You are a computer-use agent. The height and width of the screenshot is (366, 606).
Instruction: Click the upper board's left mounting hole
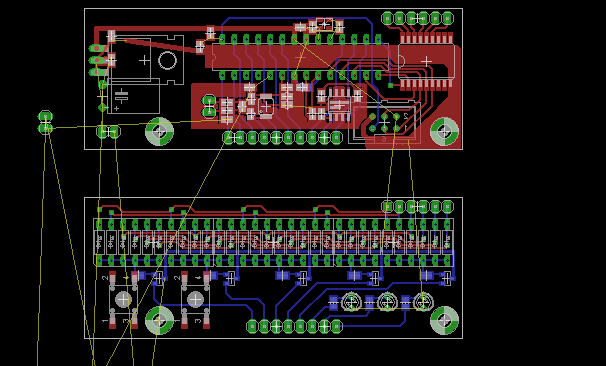pyautogui.click(x=159, y=132)
